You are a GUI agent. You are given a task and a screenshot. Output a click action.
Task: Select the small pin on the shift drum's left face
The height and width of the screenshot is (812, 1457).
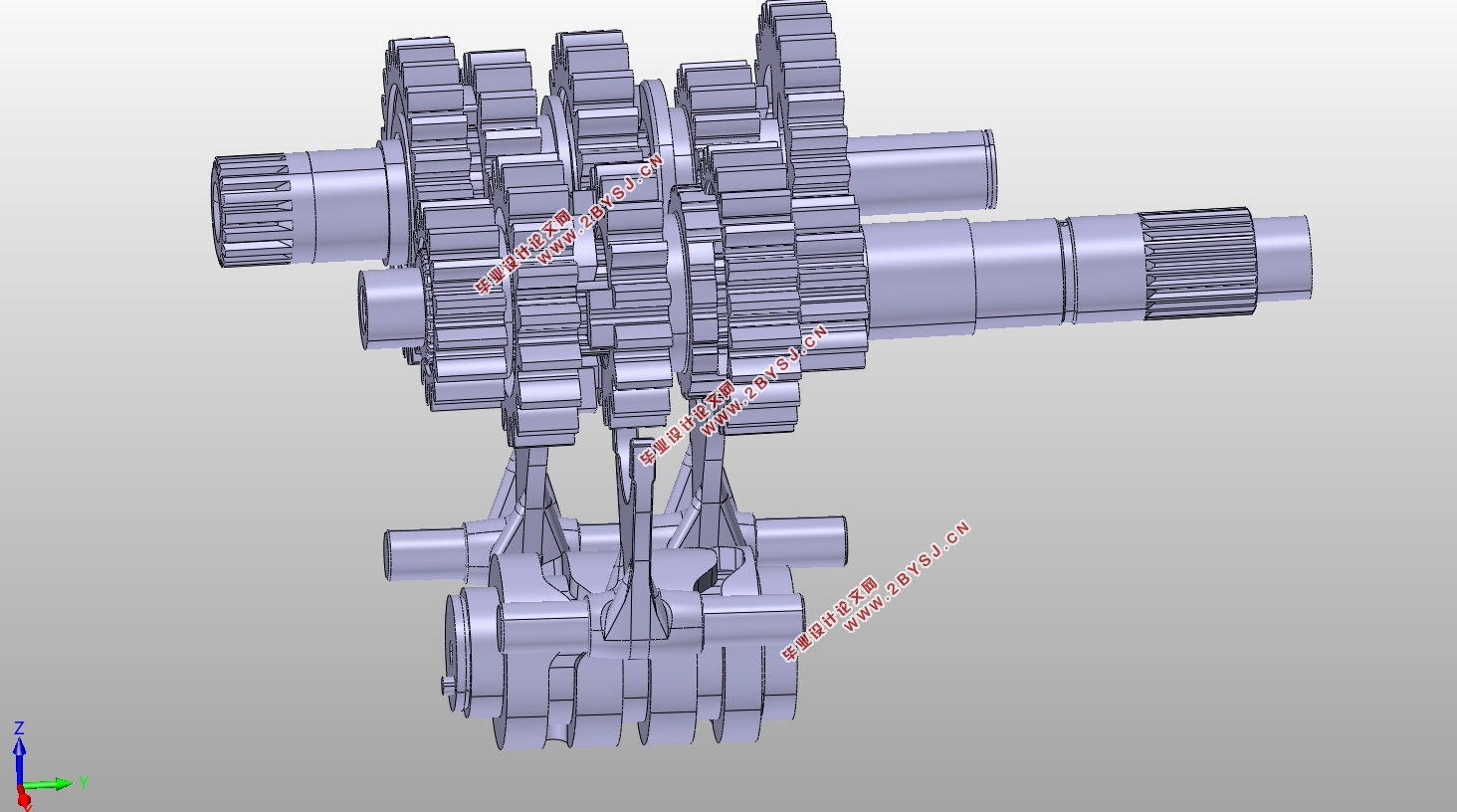pos(448,685)
